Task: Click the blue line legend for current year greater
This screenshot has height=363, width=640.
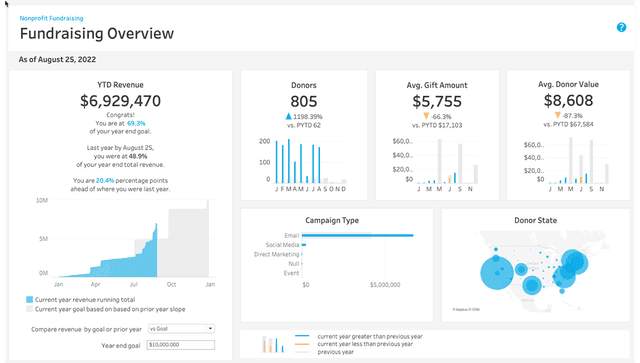Action: click(302, 336)
